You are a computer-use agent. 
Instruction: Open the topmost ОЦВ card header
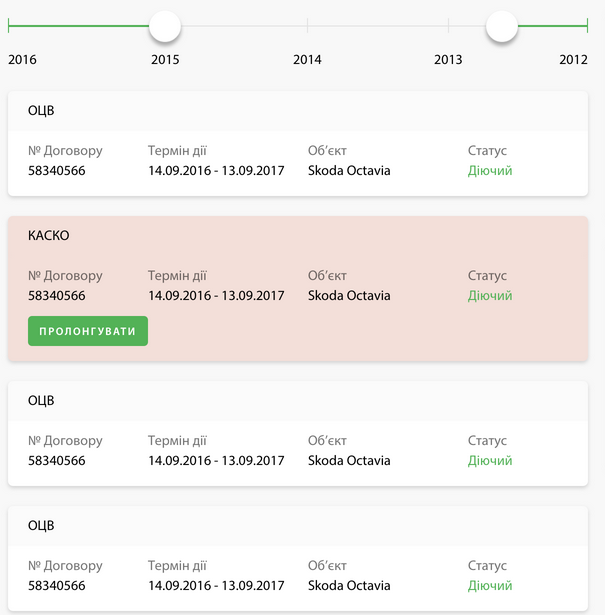click(x=41, y=111)
